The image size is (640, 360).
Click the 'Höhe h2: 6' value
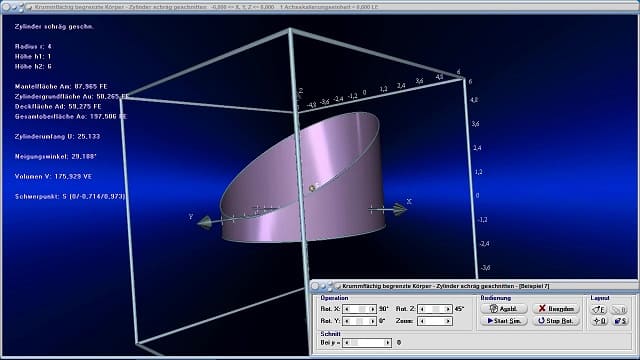(x=33, y=67)
